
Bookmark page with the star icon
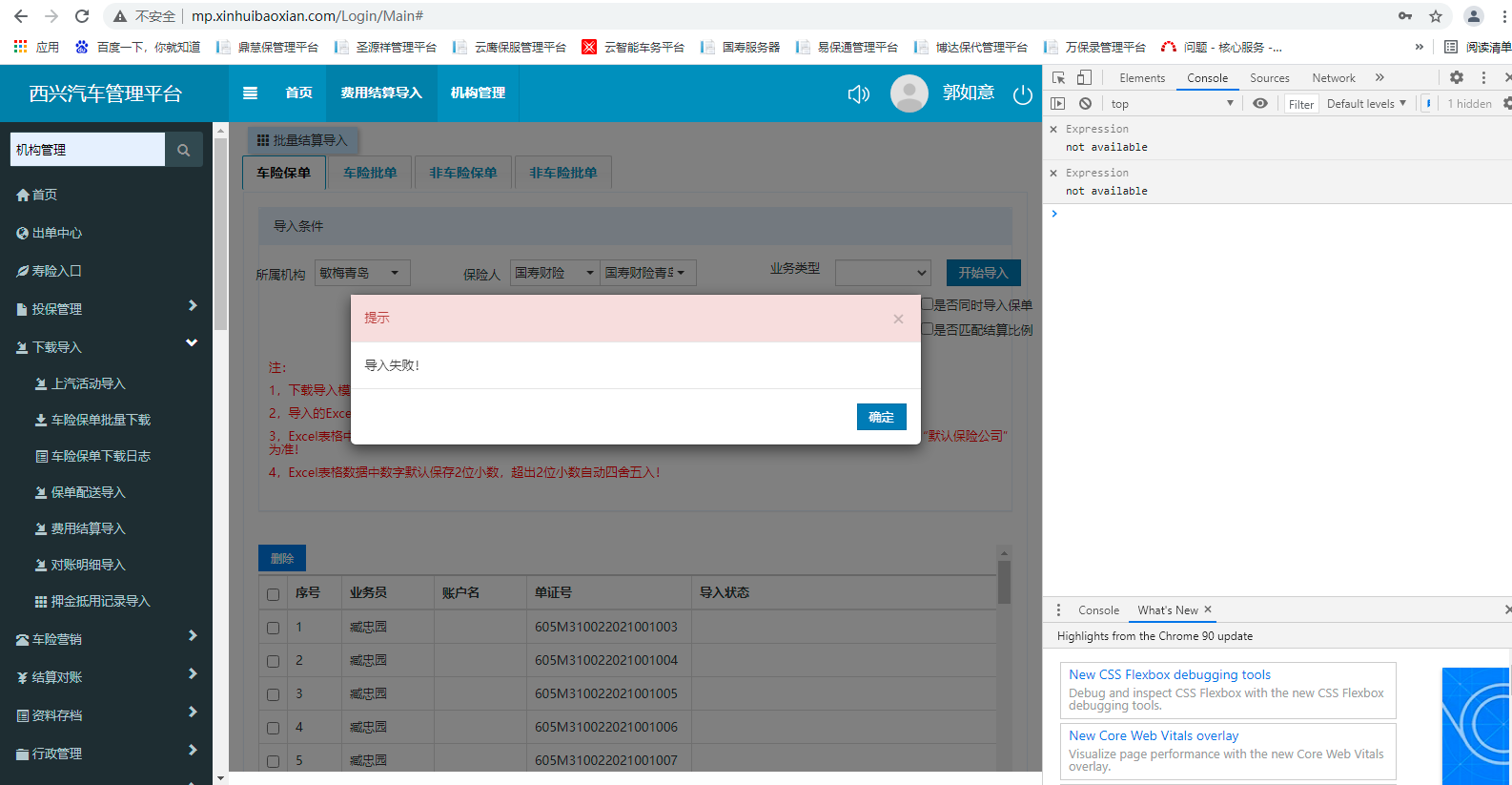click(1436, 16)
